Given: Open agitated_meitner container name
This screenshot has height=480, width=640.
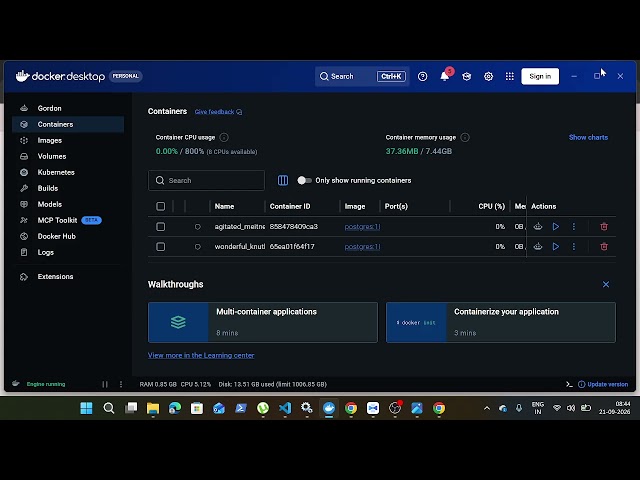Looking at the screenshot, I should 240,227.
